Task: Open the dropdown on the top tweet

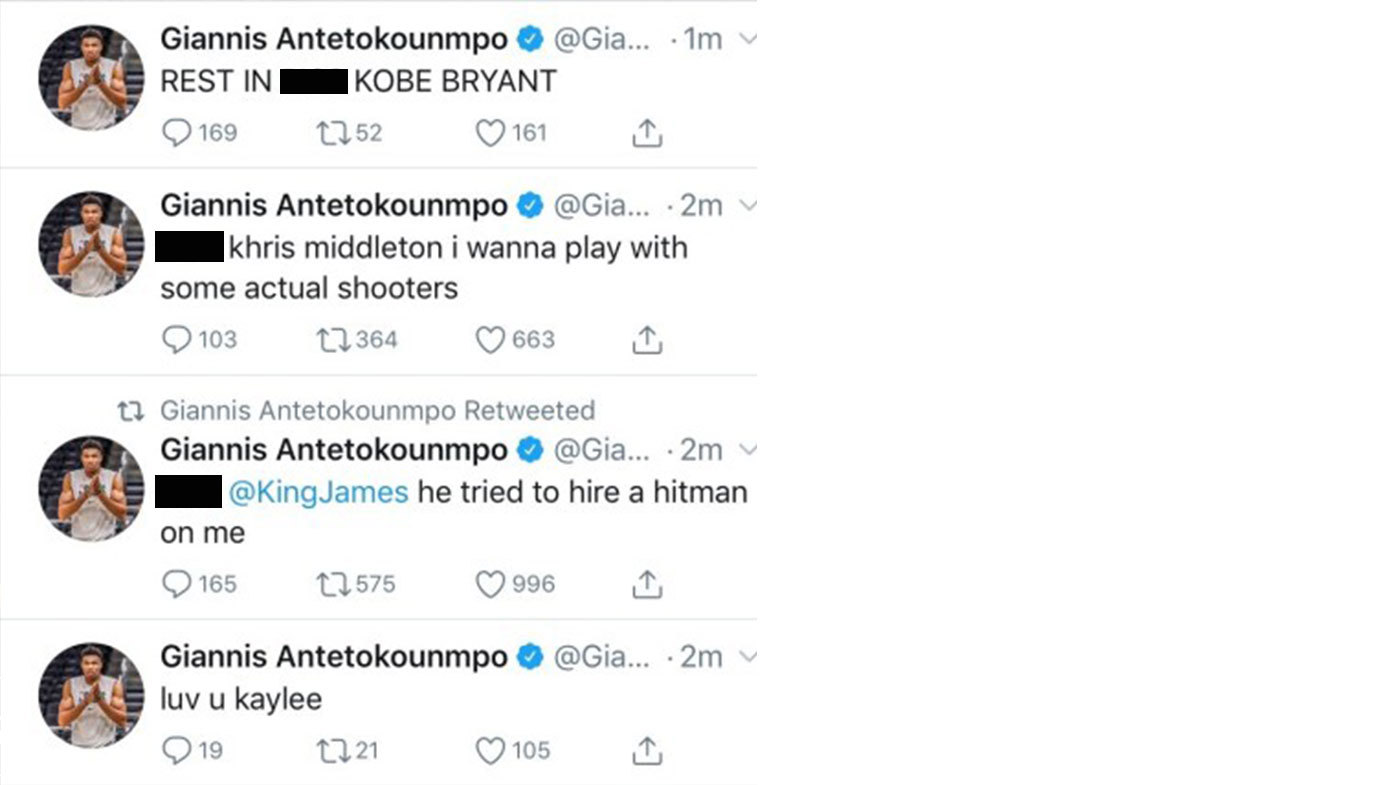Action: pyautogui.click(x=747, y=38)
